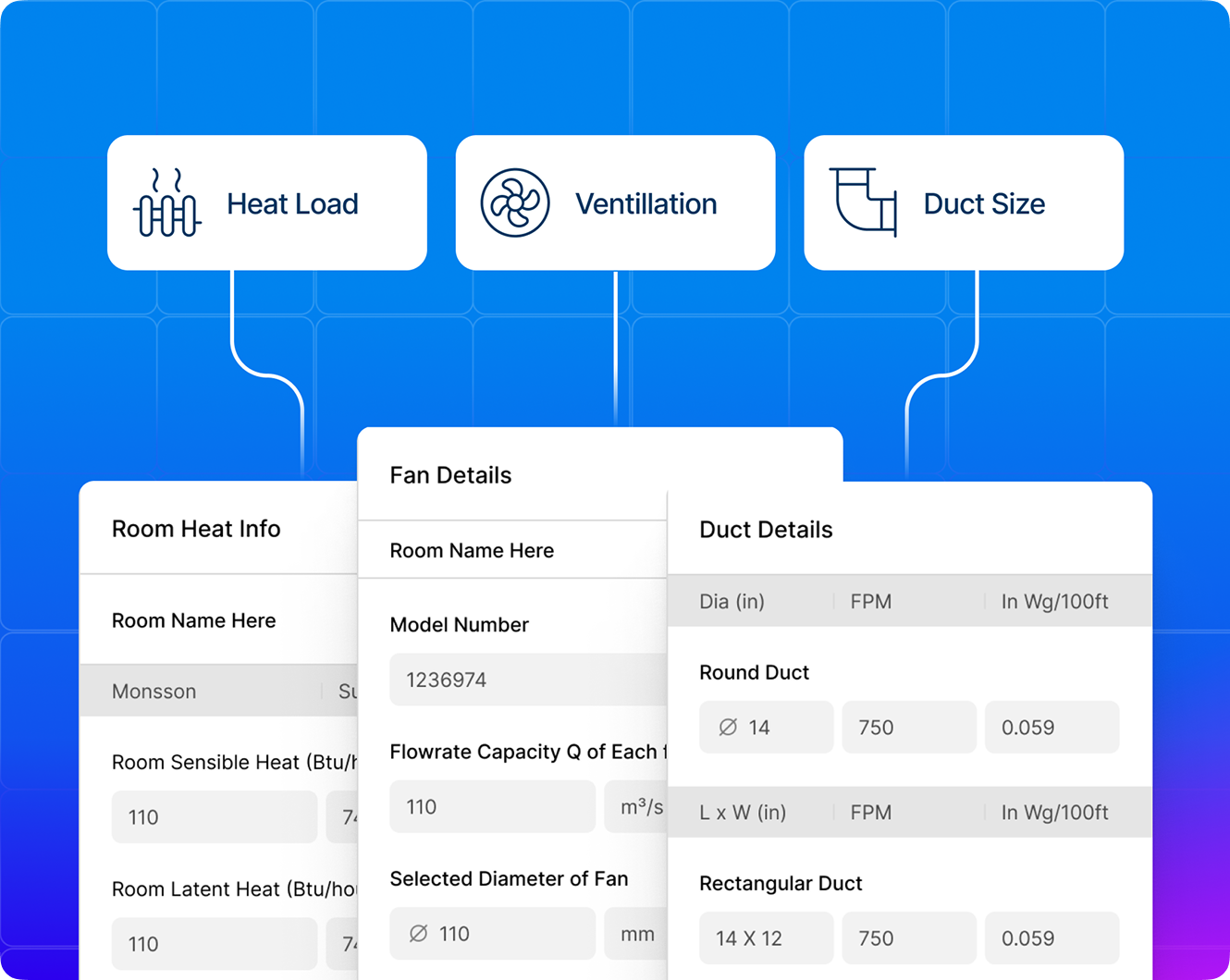
Task: Click Room Latent Heat value 110
Action: (x=215, y=944)
